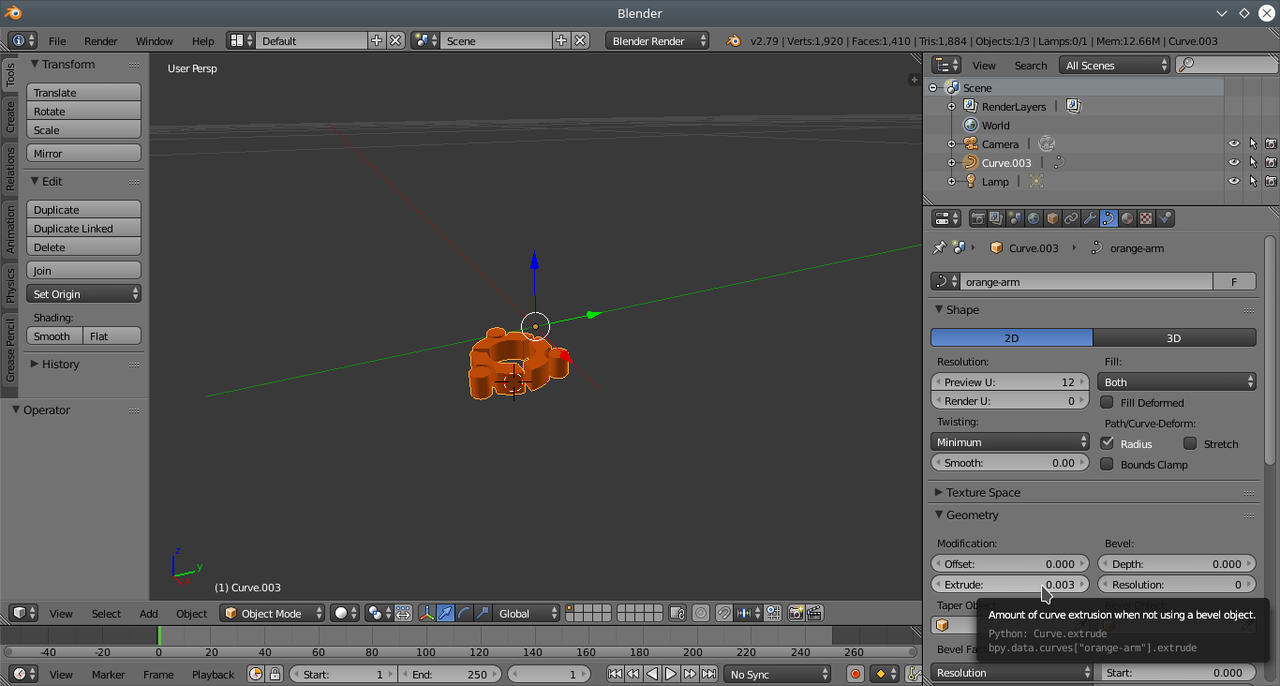This screenshot has height=686, width=1280.
Task: Click the Mirror button
Action: pos(84,153)
